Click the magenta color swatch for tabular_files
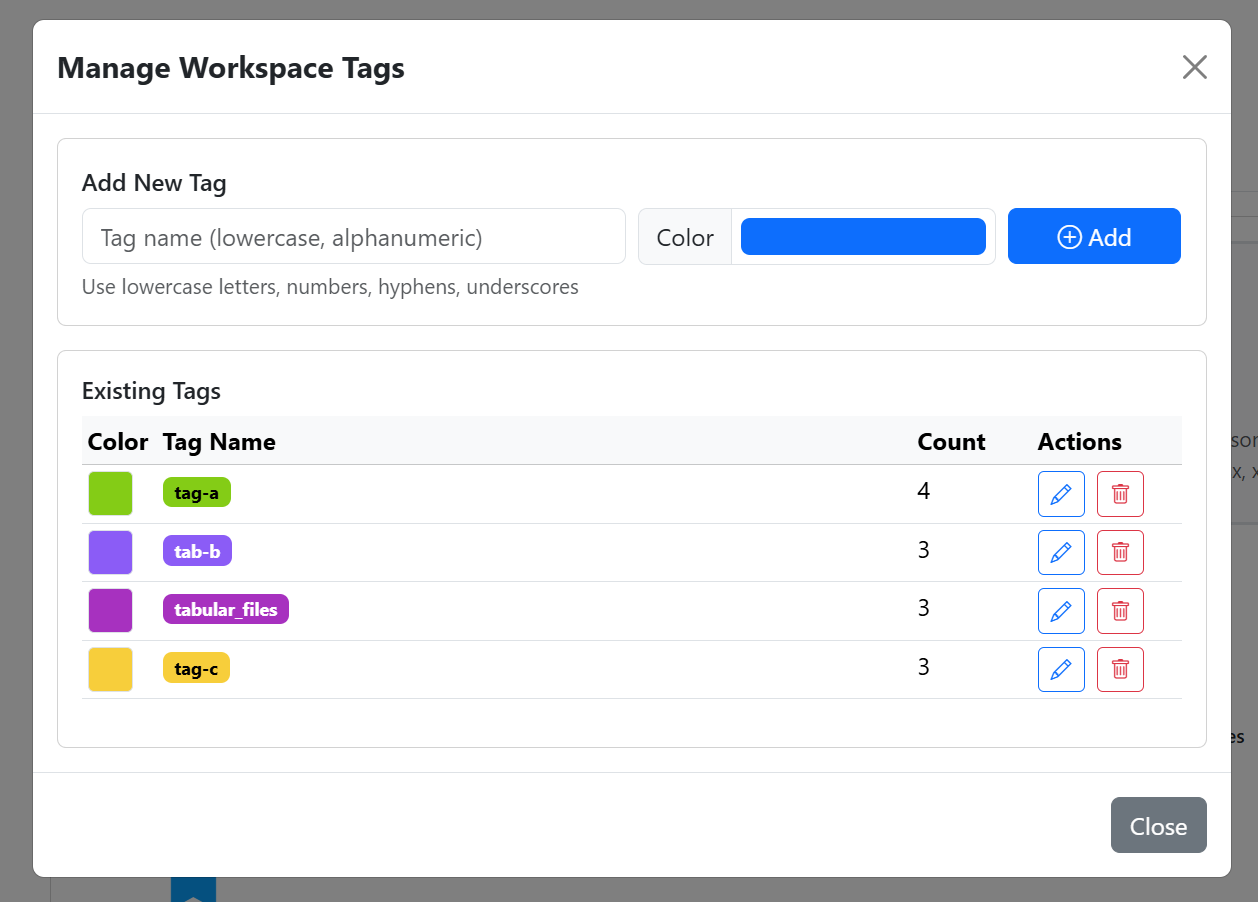 110,611
